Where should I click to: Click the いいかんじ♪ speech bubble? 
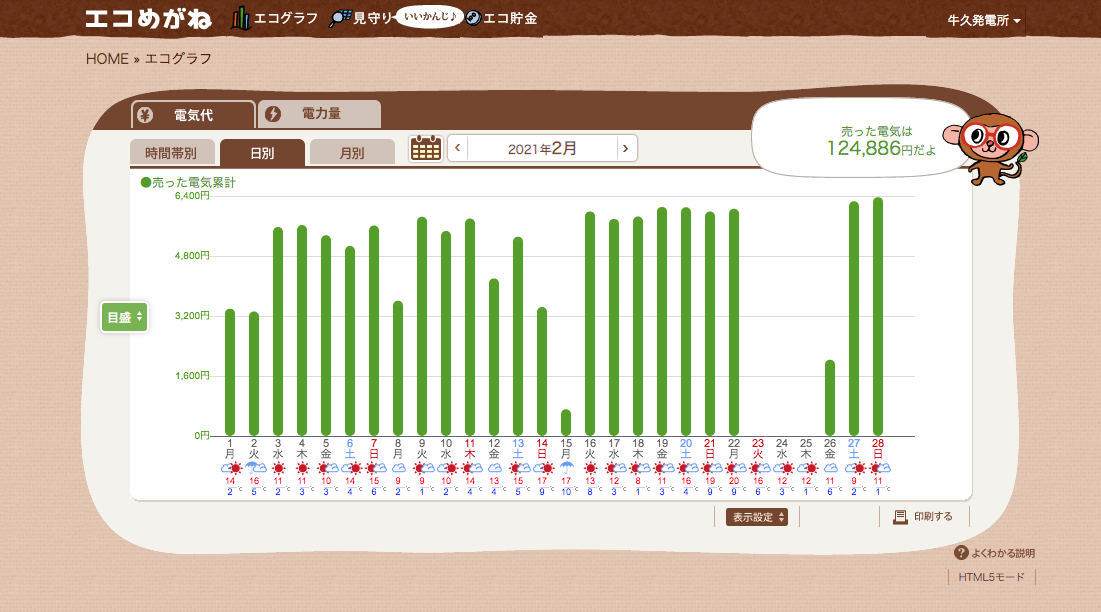[x=430, y=16]
